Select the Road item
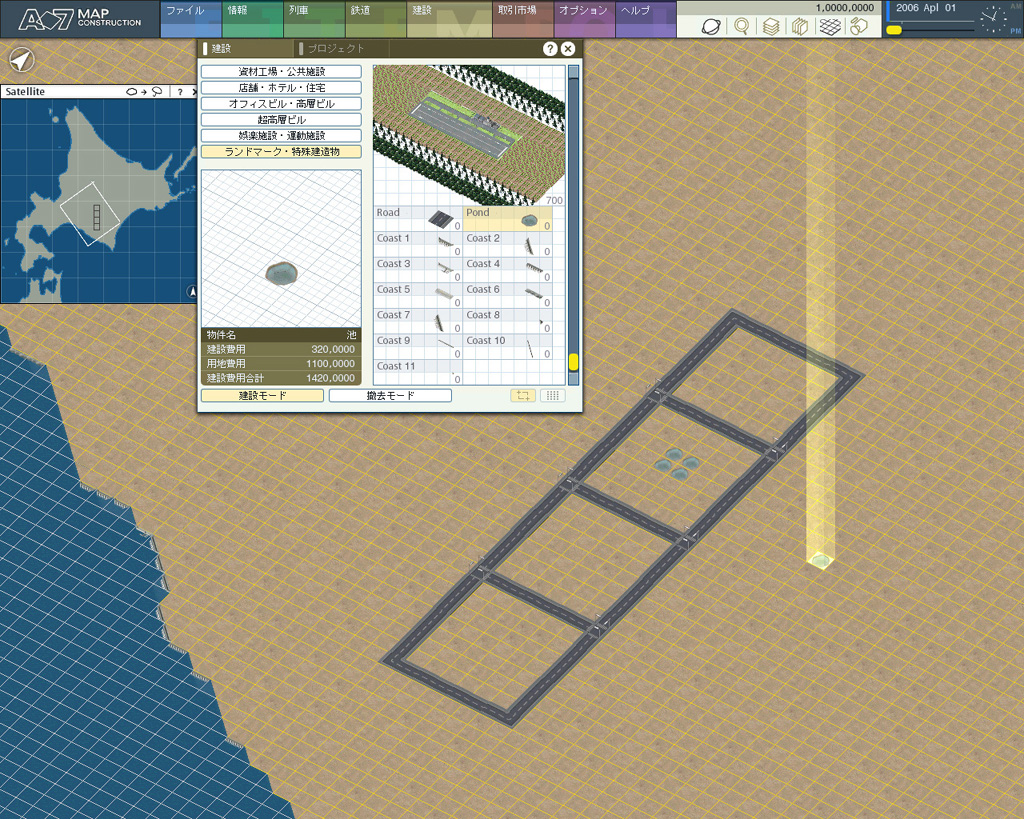Screen dimensions: 1024x819 click(x=418, y=219)
